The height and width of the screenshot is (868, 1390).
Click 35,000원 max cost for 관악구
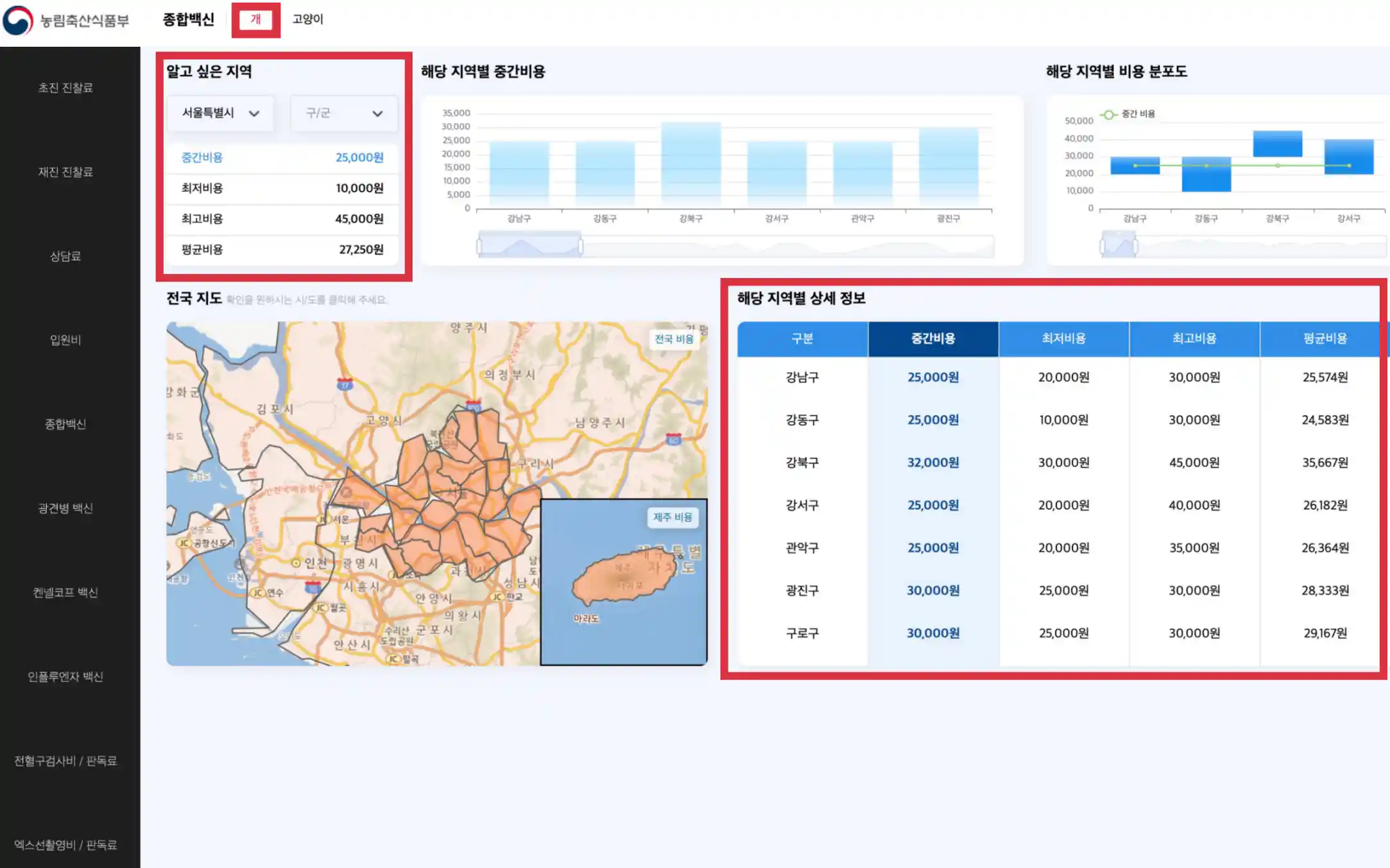point(1194,548)
